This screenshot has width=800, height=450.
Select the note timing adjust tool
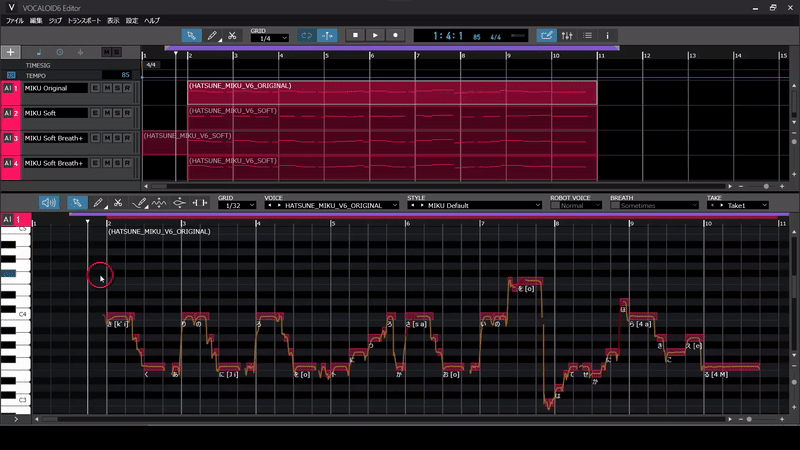pos(199,203)
